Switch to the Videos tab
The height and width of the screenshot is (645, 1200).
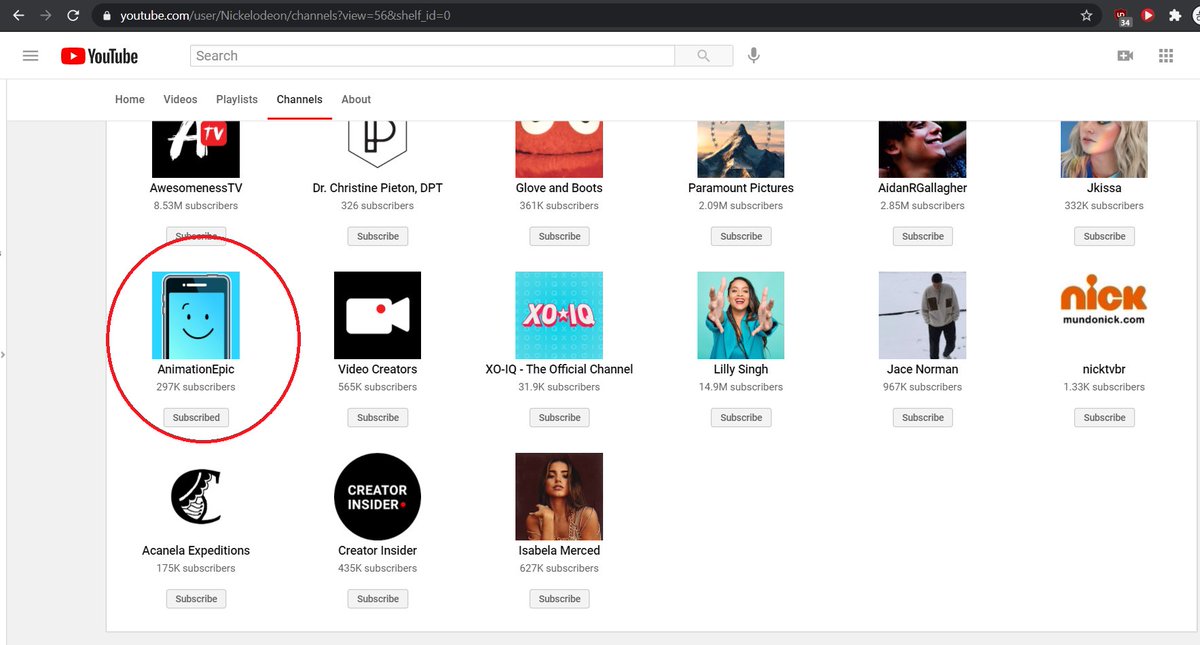(x=181, y=100)
